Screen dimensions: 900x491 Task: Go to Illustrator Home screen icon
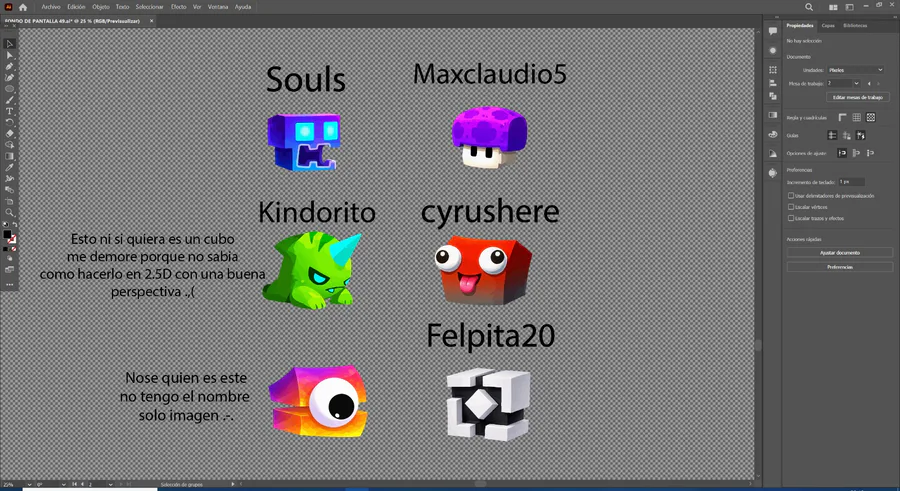(23, 7)
